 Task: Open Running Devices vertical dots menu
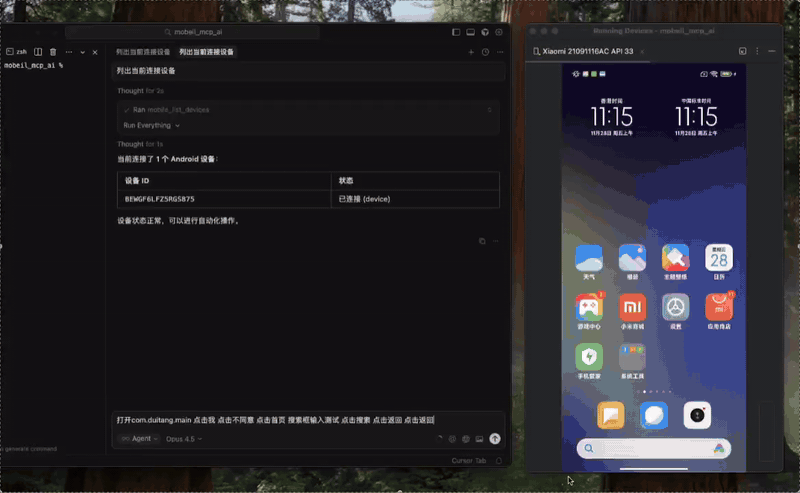tap(757, 51)
